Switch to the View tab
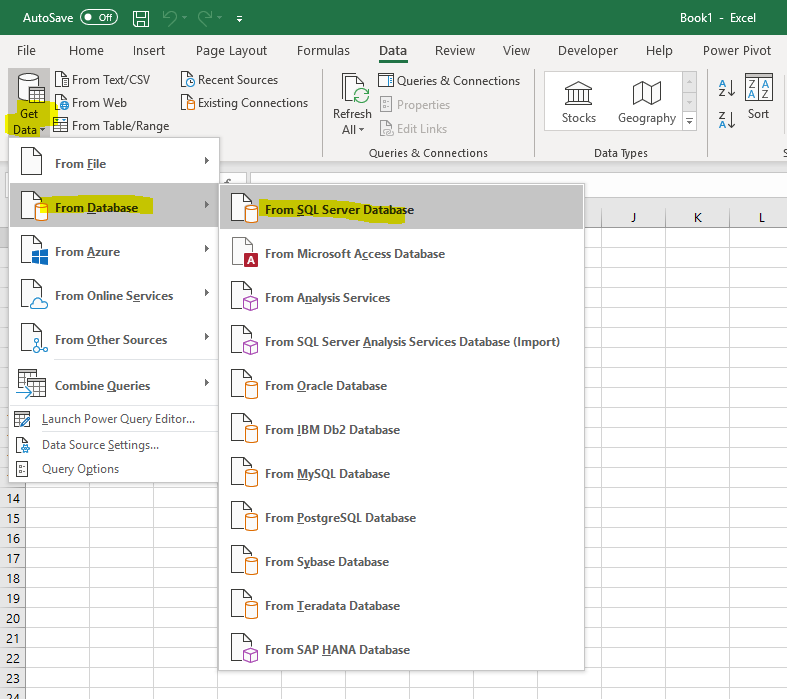This screenshot has width=787, height=699. pyautogui.click(x=516, y=51)
